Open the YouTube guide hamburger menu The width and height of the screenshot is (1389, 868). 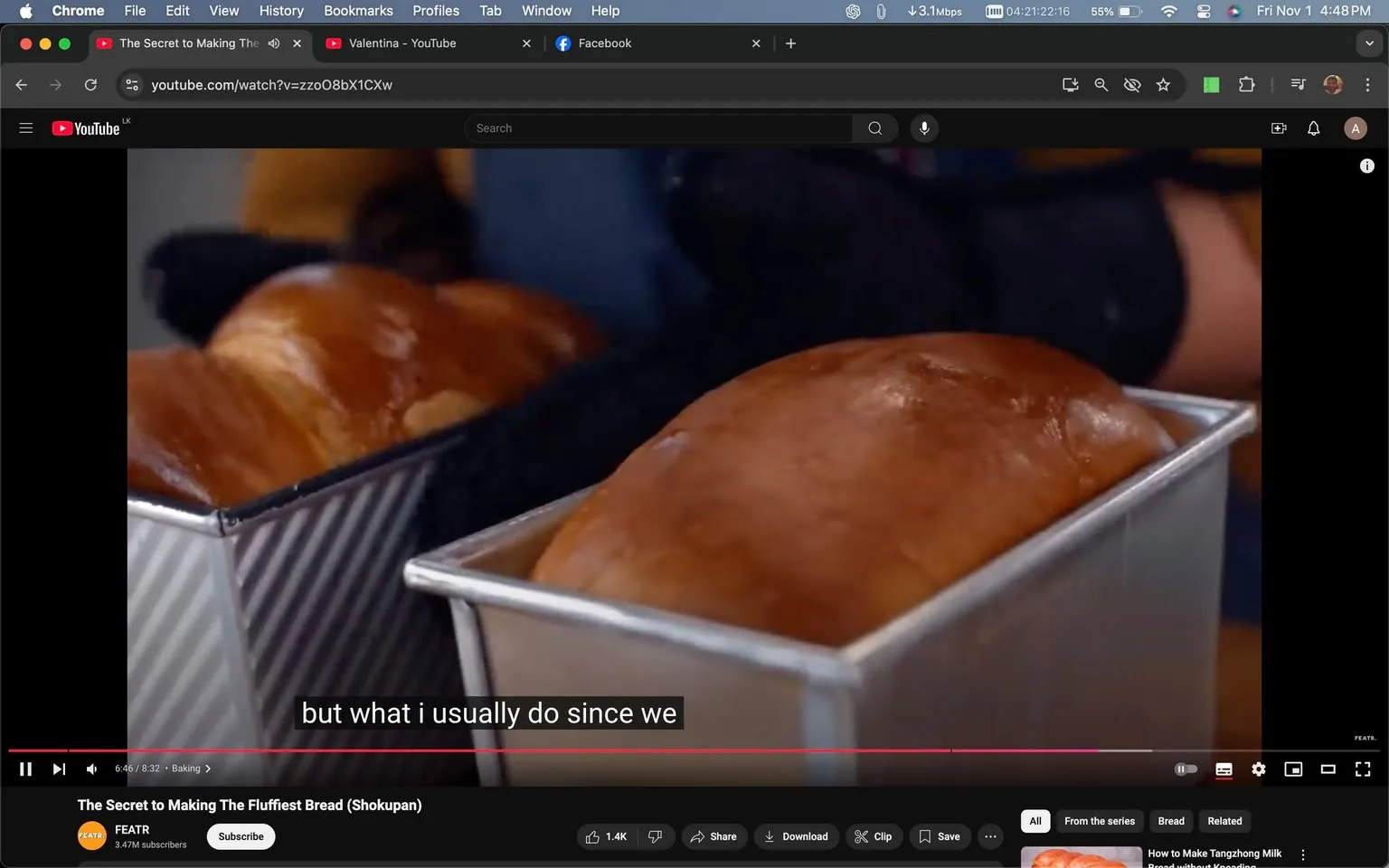(x=25, y=127)
